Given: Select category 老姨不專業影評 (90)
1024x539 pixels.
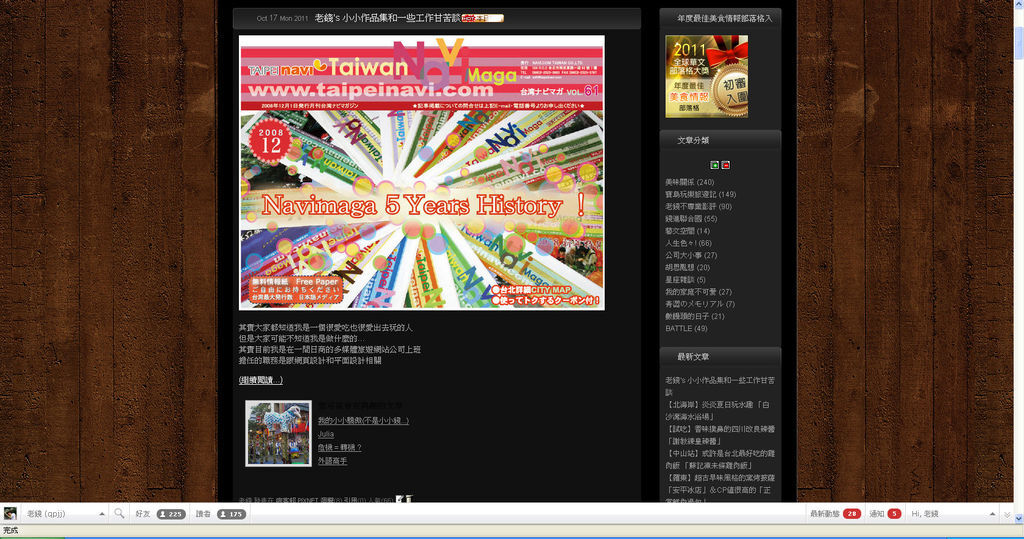Looking at the screenshot, I should (698, 206).
